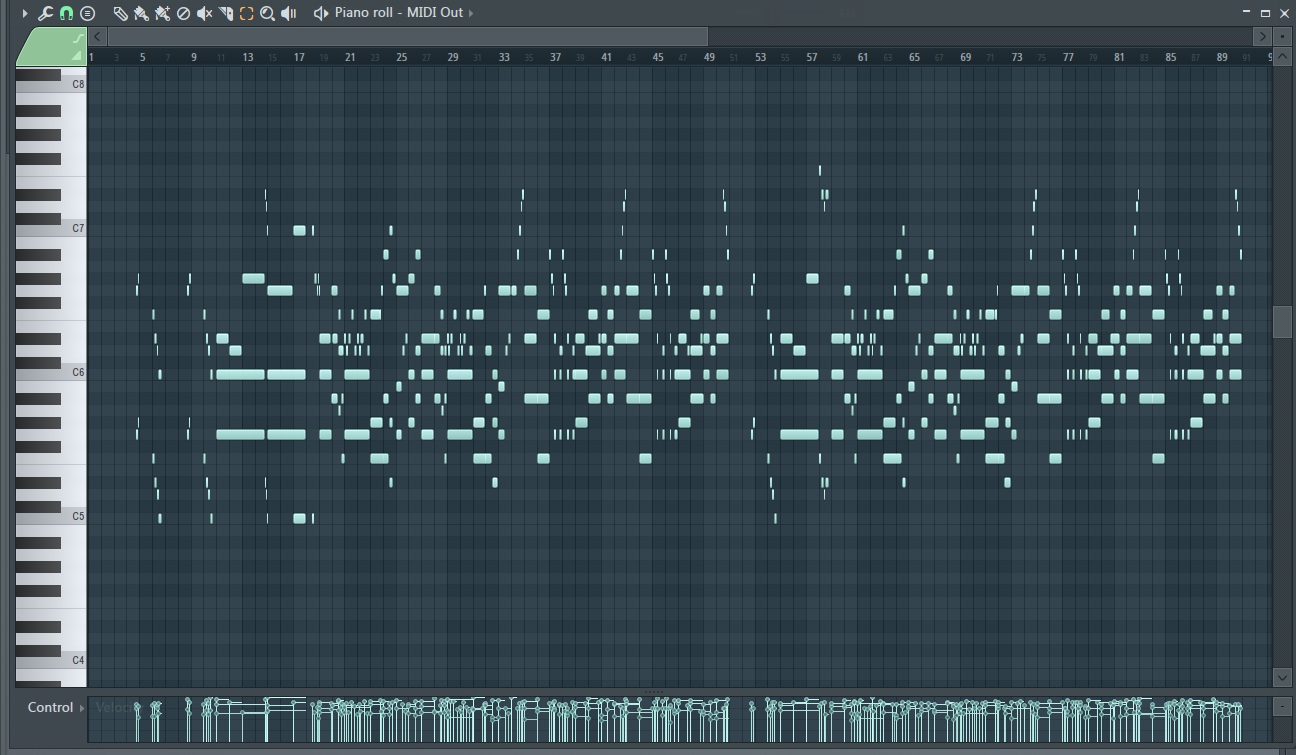Click the horizontal scrollbar thumb
Viewport: 1296px width, 755px height.
408,37
